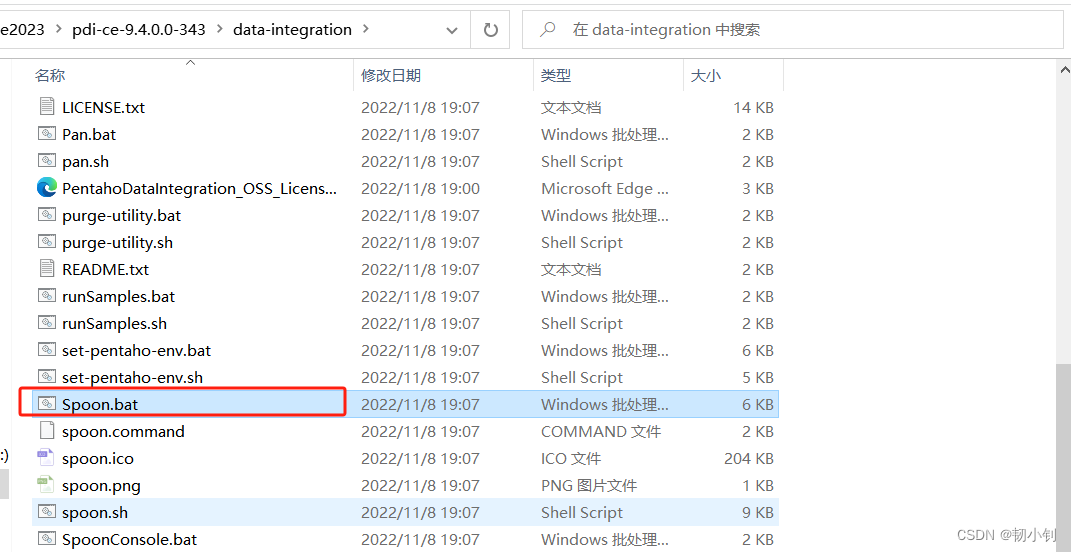Click the 1 KB size of spoon.png
This screenshot has height=552, width=1071.
tap(757, 485)
